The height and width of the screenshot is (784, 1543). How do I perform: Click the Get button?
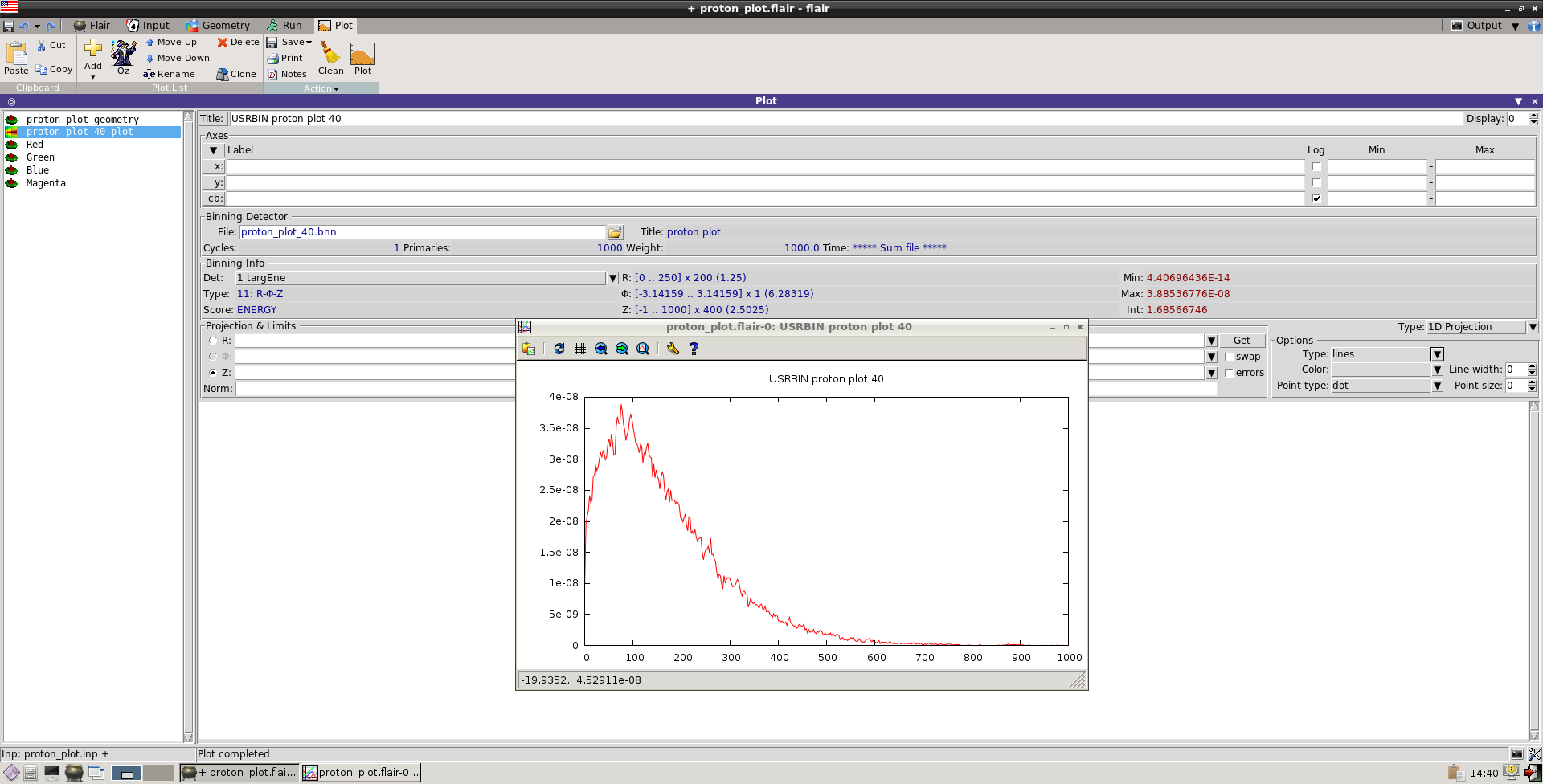pyautogui.click(x=1242, y=341)
